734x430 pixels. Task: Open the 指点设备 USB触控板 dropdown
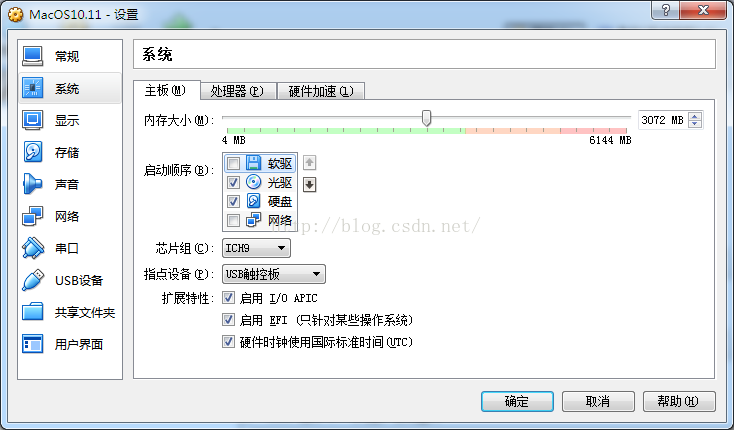pyautogui.click(x=274, y=274)
